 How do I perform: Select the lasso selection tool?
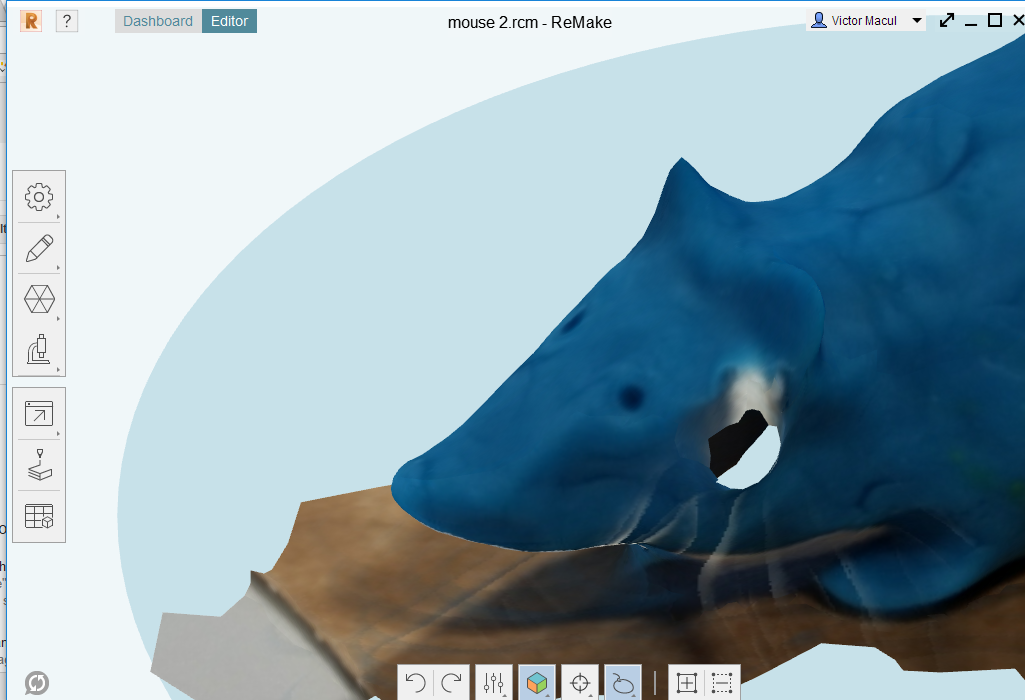click(623, 683)
